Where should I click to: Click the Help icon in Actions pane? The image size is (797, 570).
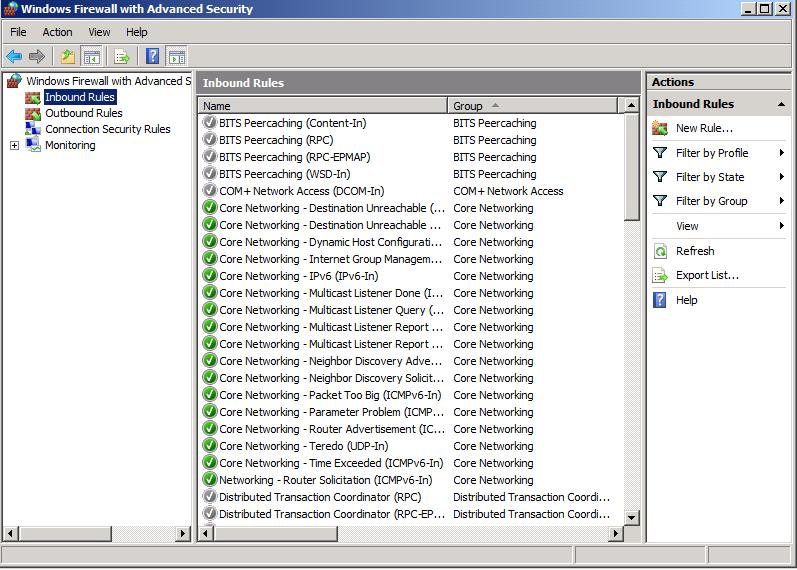coord(660,299)
